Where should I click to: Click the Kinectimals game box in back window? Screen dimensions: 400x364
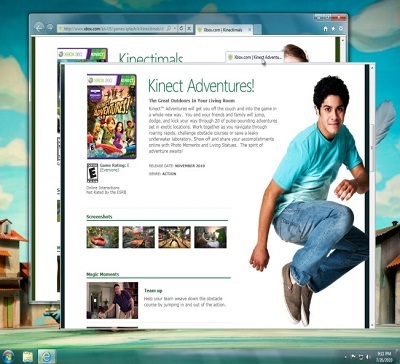point(82,55)
